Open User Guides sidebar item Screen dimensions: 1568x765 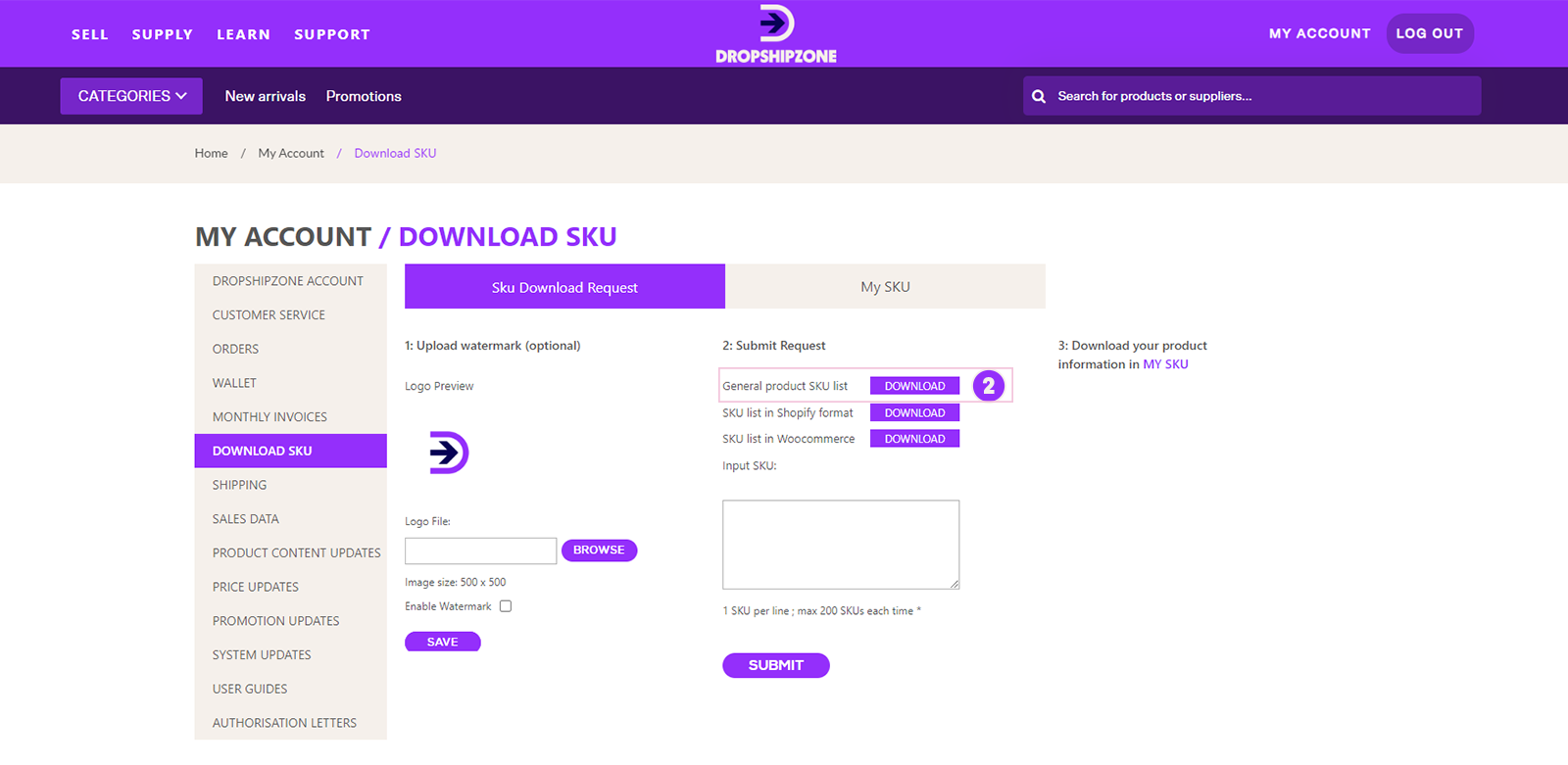tap(290, 689)
